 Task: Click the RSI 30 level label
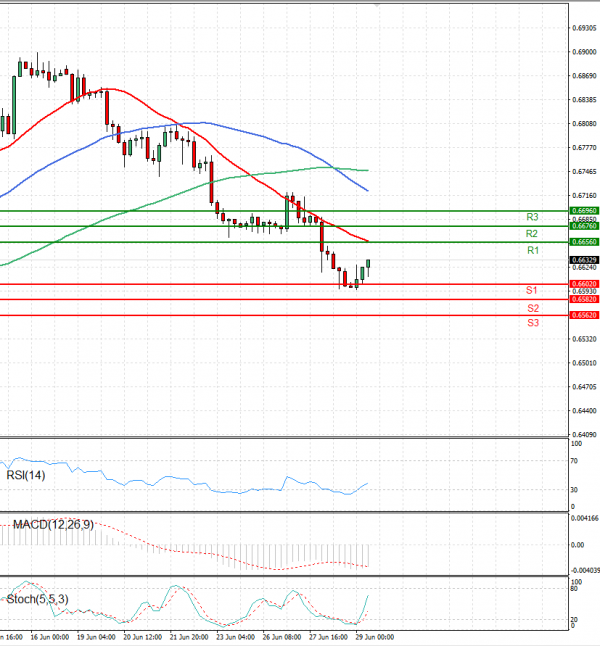click(x=574, y=490)
